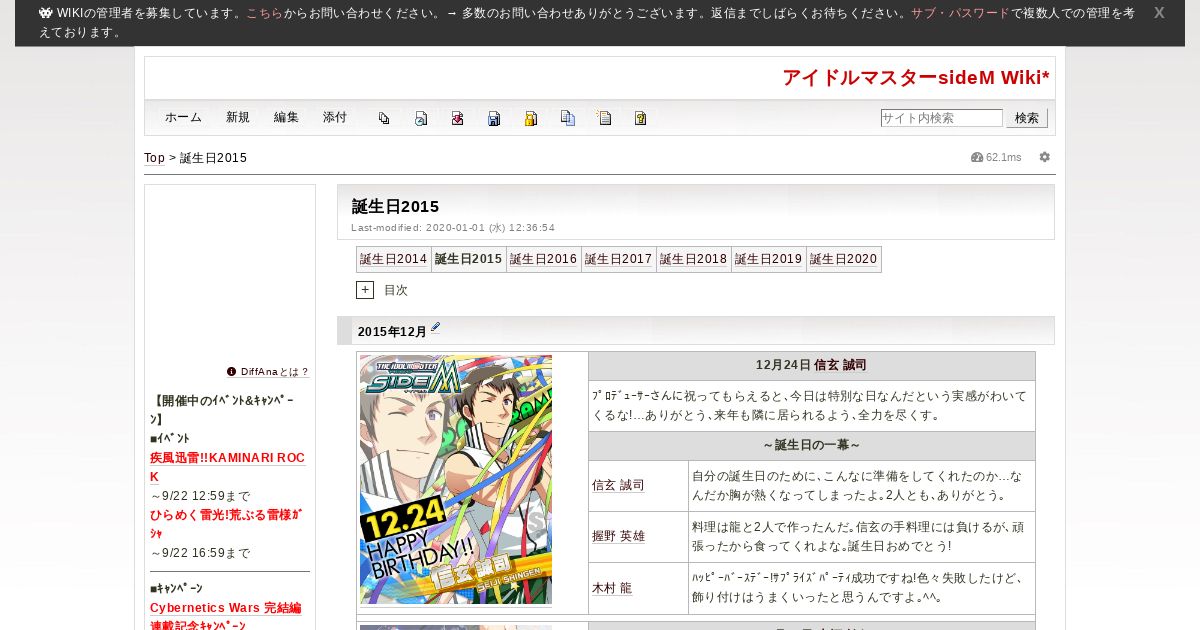Screen dimensions: 1200x630
Task: Open the 編集 menu item
Action: (x=286, y=117)
